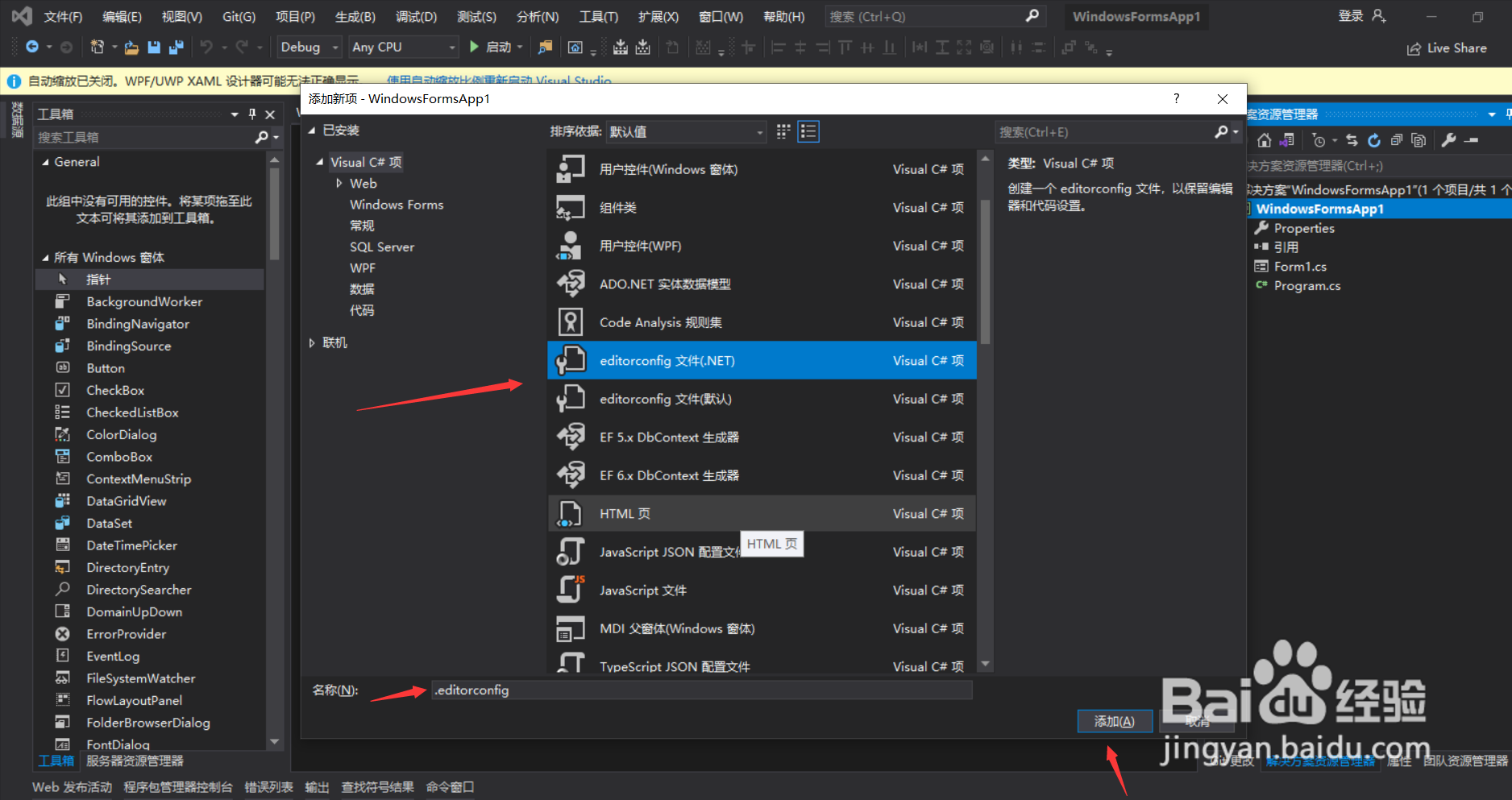The image size is (1512, 800).
Task: Pin the Toolbox panel
Action: pos(251,114)
